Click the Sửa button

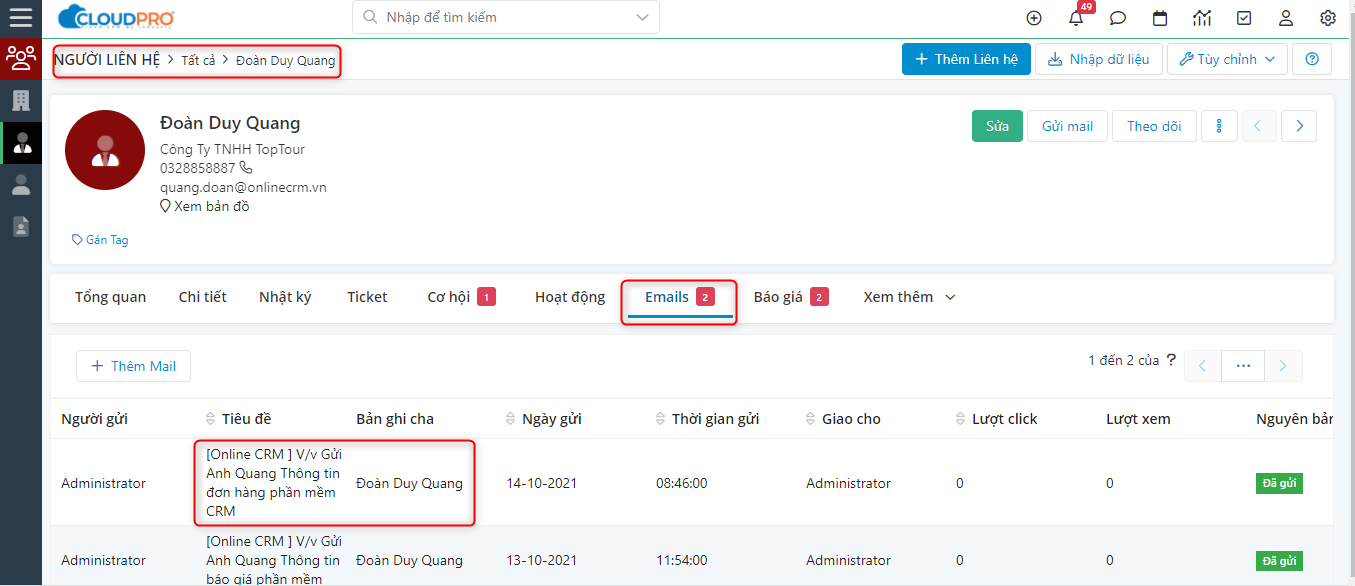pyautogui.click(x=997, y=126)
